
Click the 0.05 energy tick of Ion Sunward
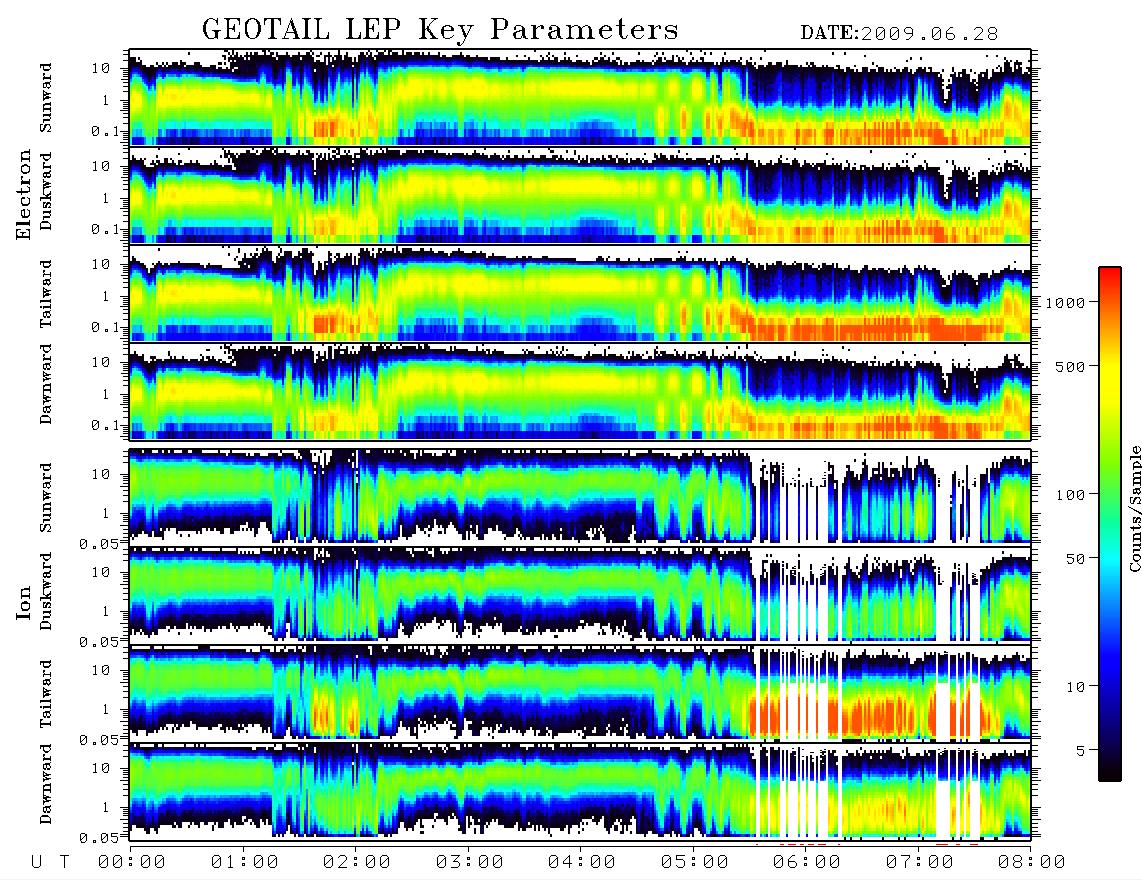[101, 543]
